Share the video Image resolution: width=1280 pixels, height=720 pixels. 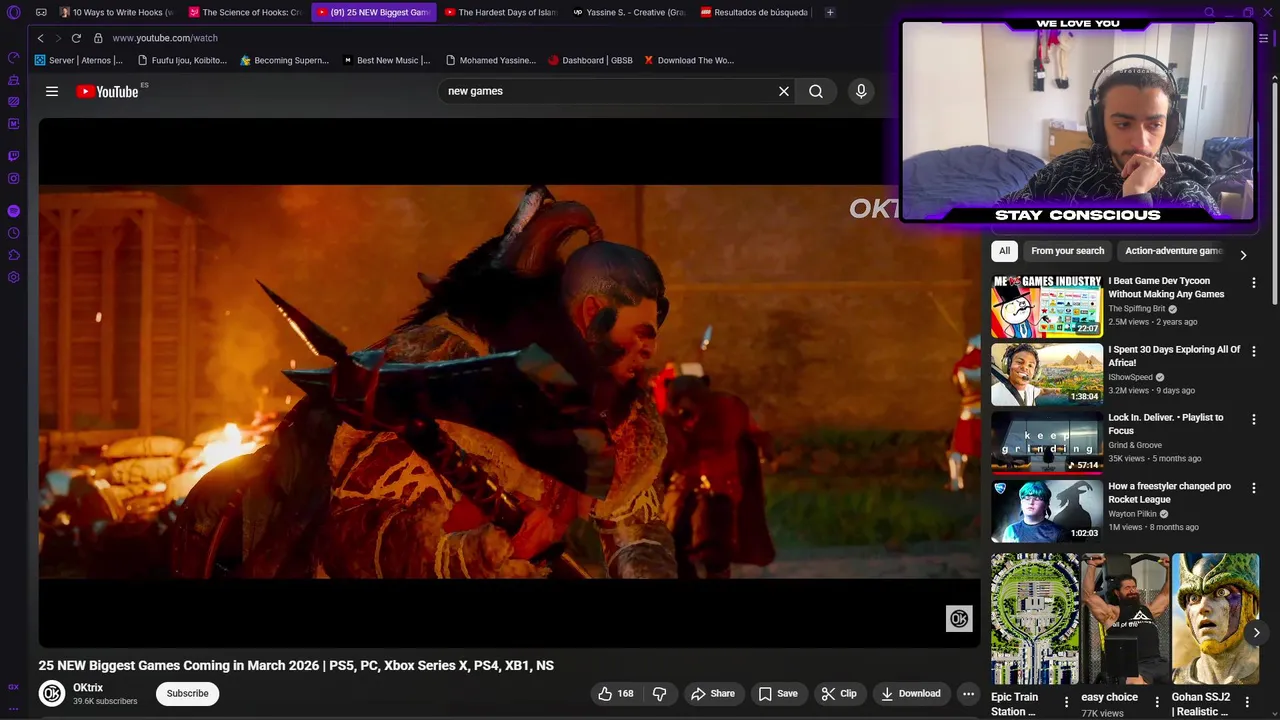tap(713, 693)
